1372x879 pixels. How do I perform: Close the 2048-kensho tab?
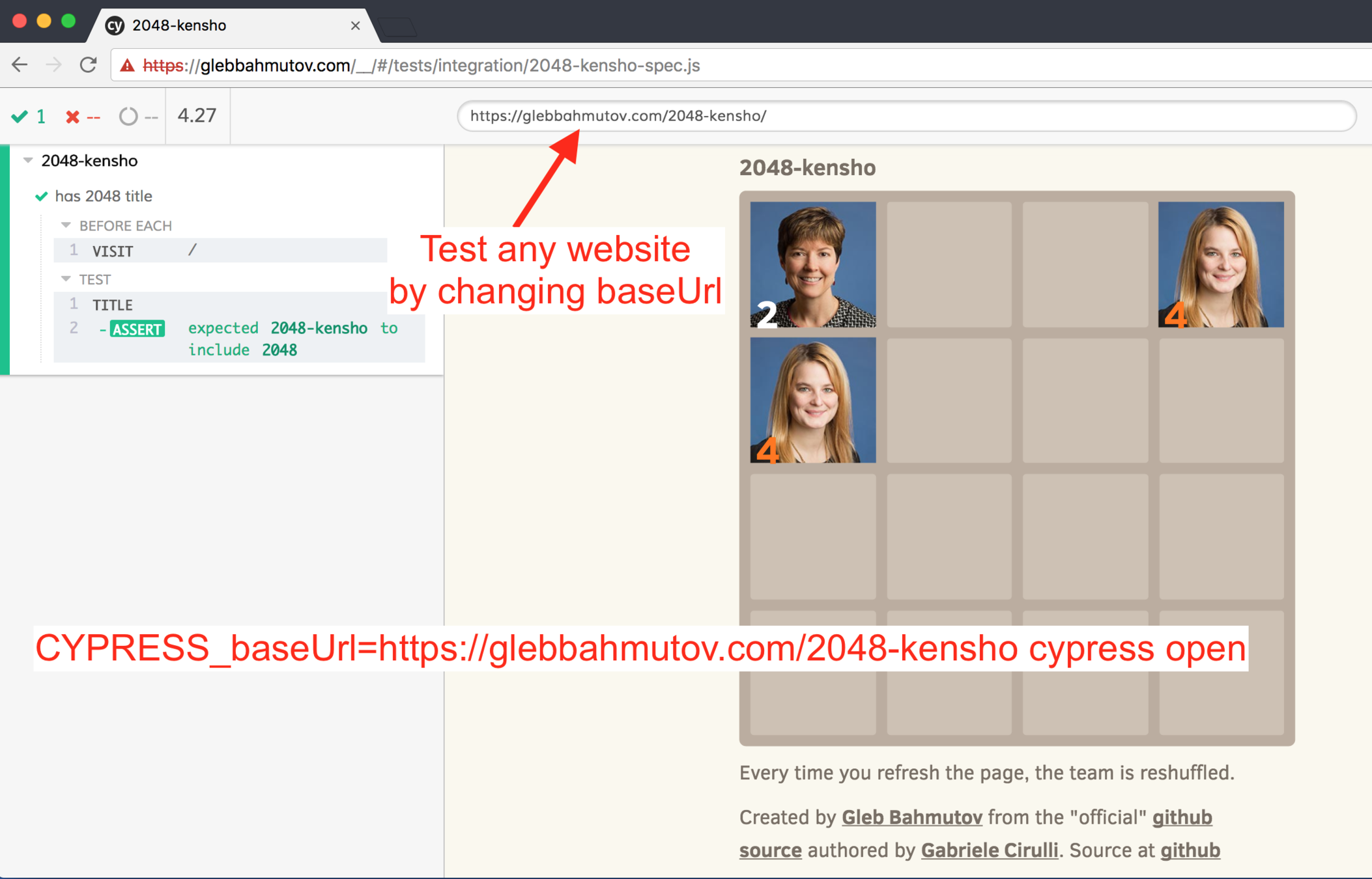tap(355, 25)
